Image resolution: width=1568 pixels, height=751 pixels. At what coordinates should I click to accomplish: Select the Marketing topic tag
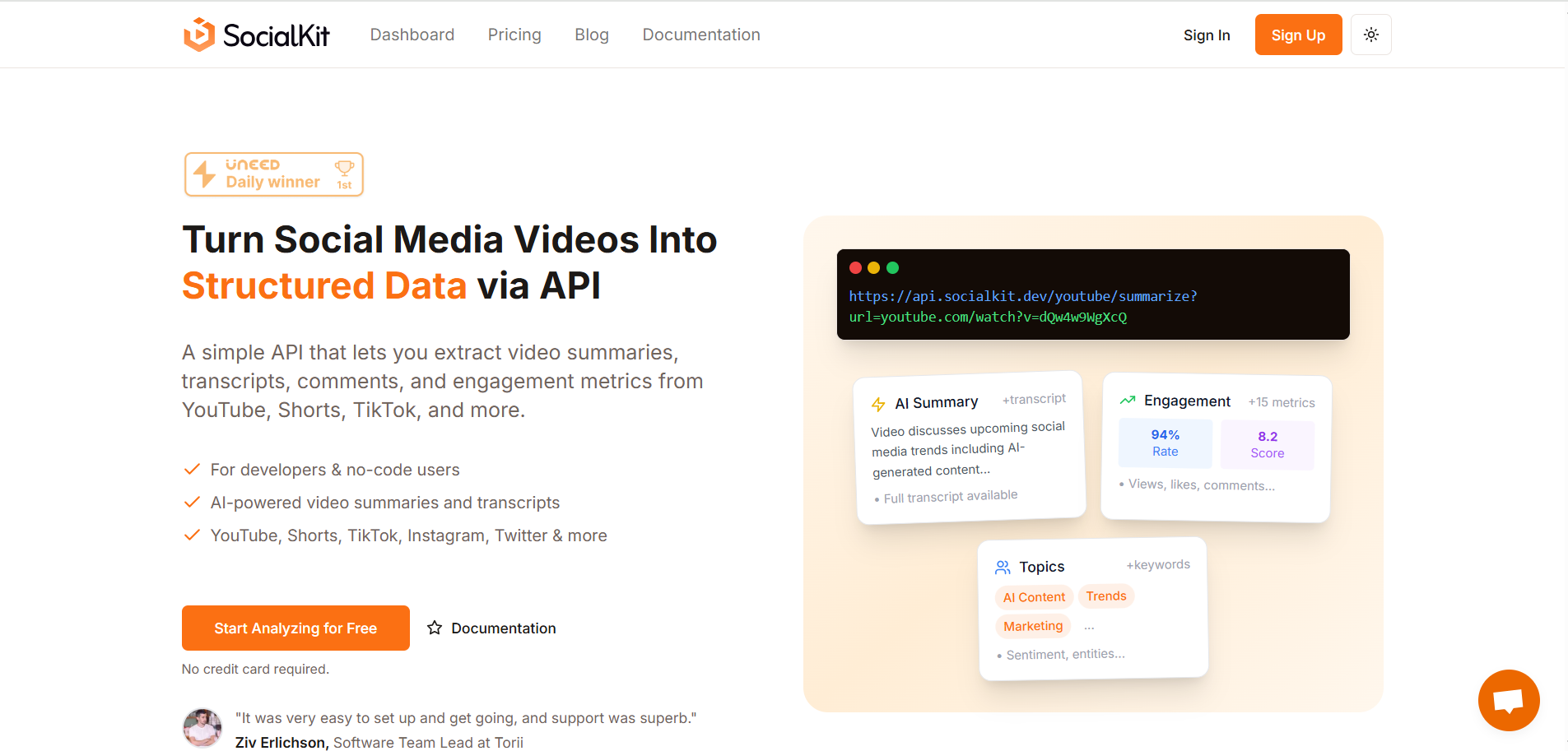tap(1033, 626)
